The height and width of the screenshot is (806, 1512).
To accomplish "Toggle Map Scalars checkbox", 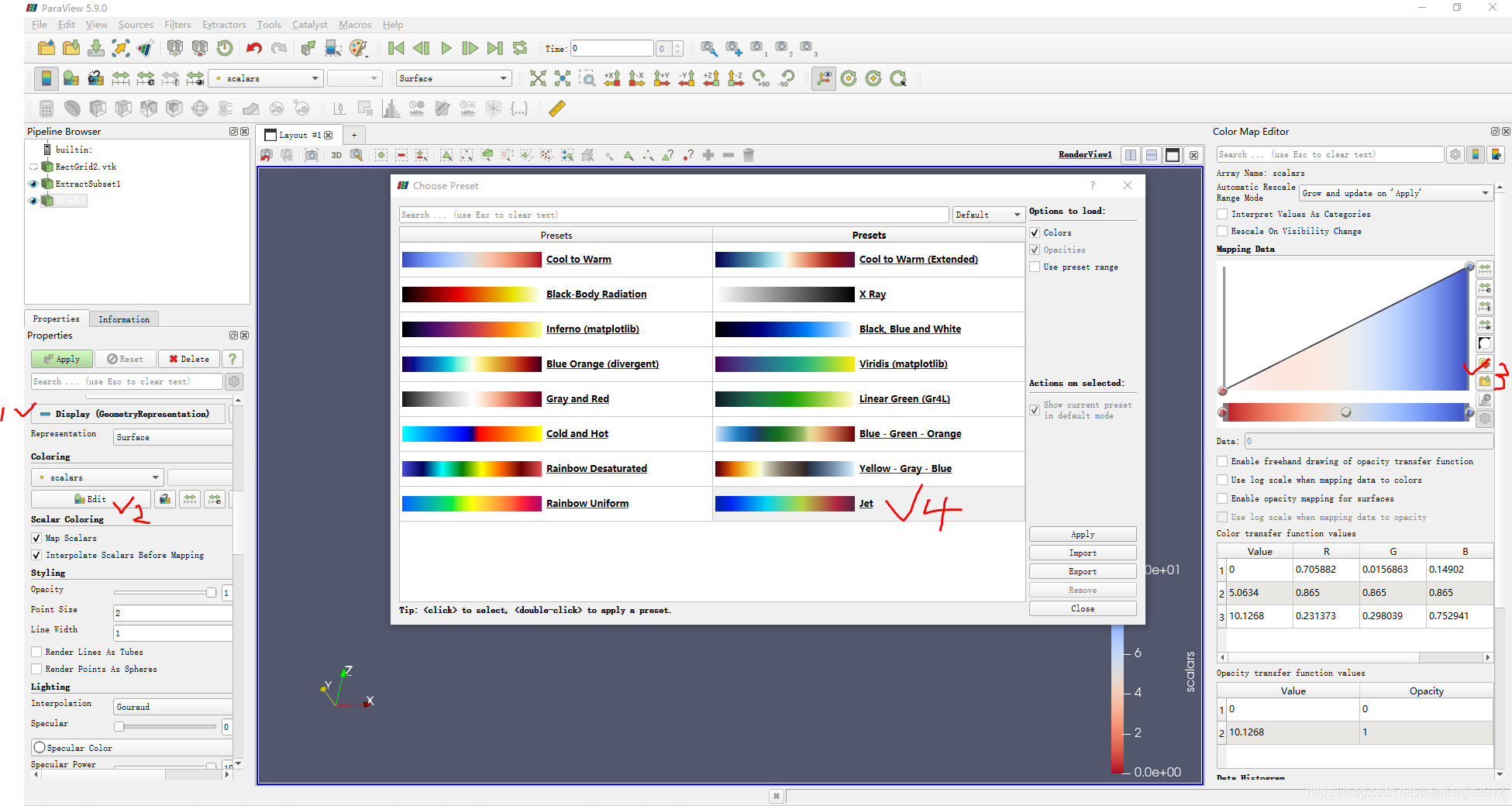I will 36,538.
